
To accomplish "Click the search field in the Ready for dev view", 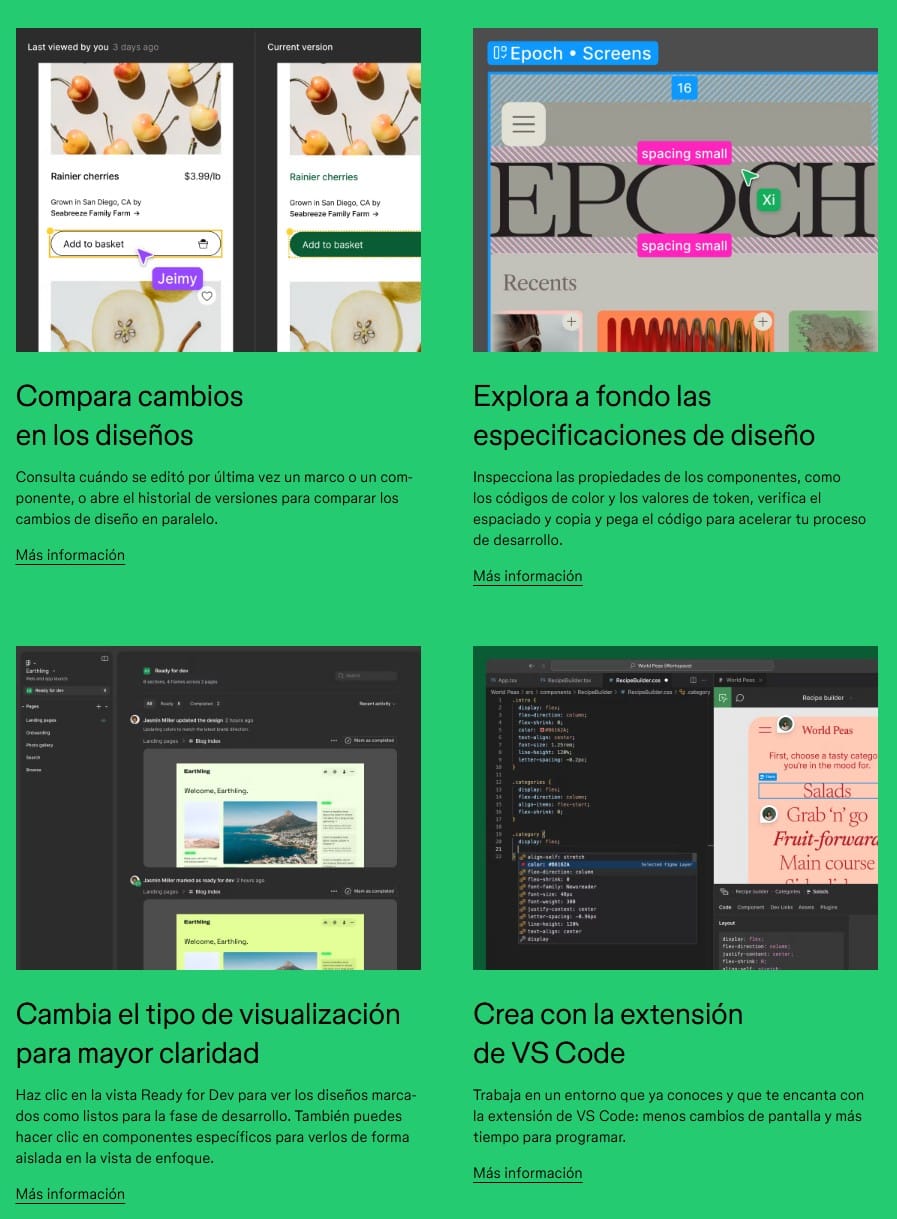I will (366, 676).
